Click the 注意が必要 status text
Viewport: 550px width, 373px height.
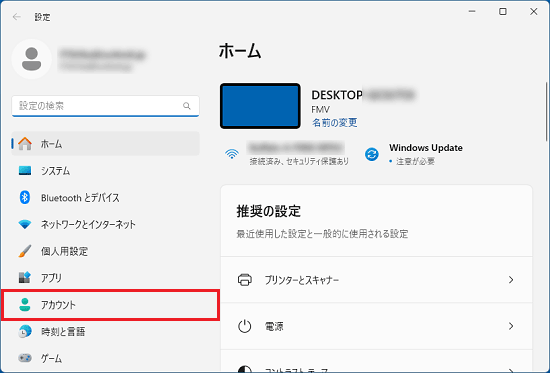pyautogui.click(x=415, y=161)
